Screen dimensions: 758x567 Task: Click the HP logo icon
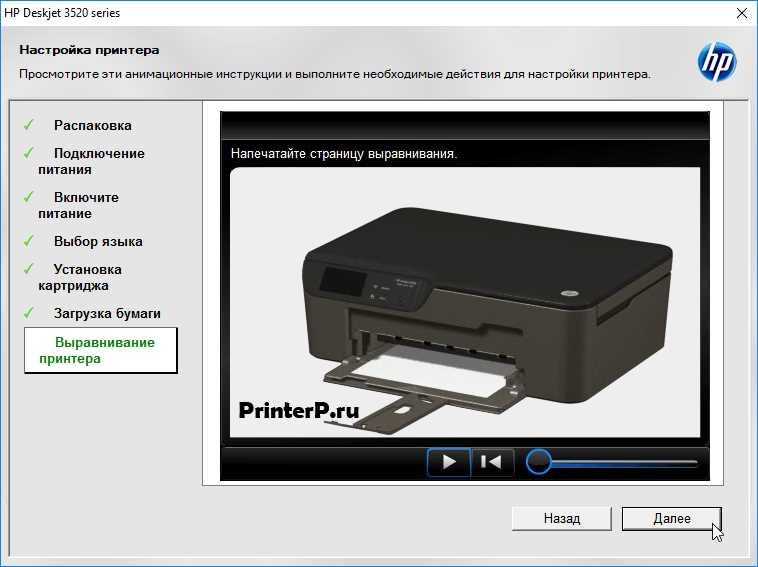click(x=716, y=62)
